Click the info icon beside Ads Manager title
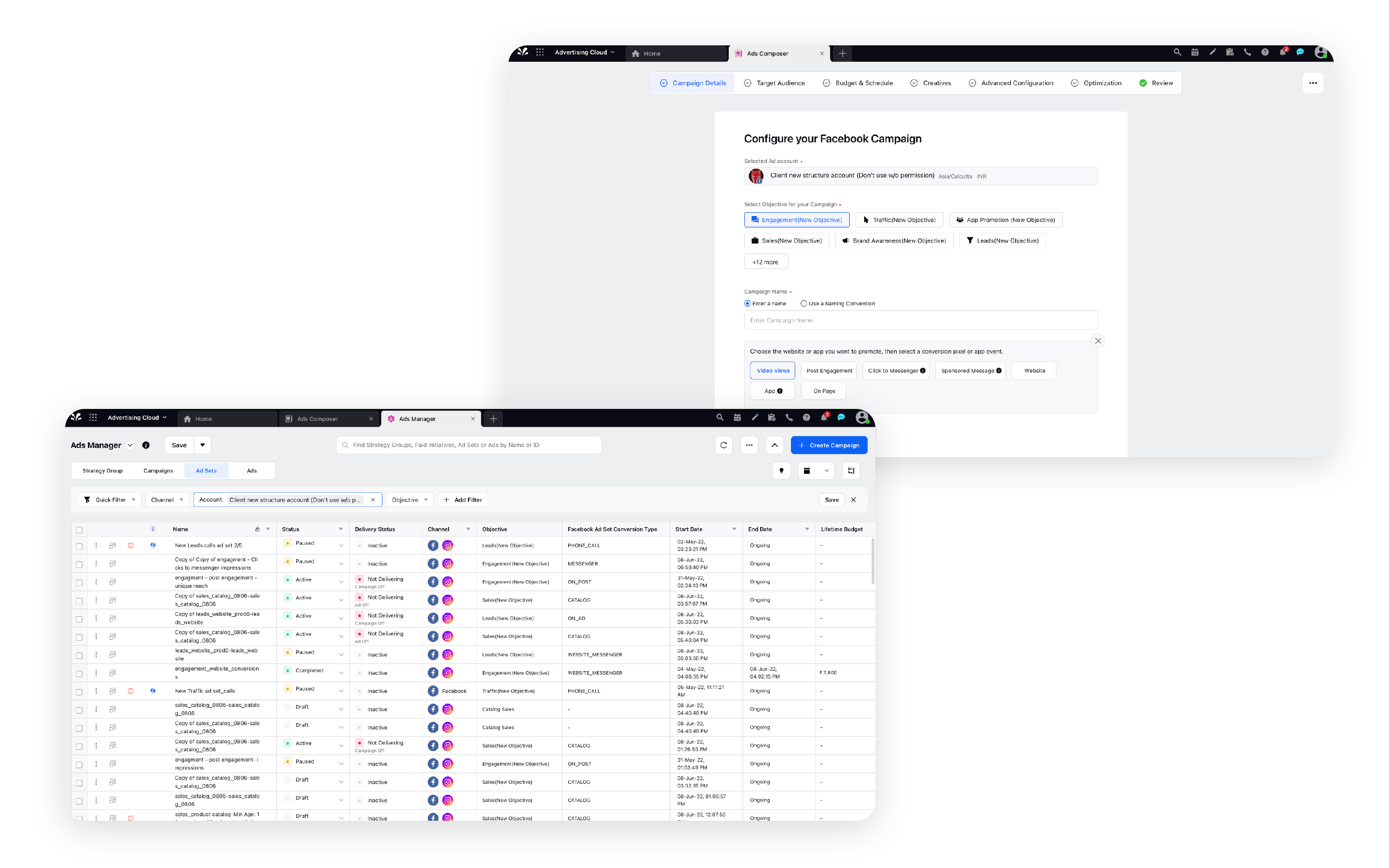 (146, 445)
